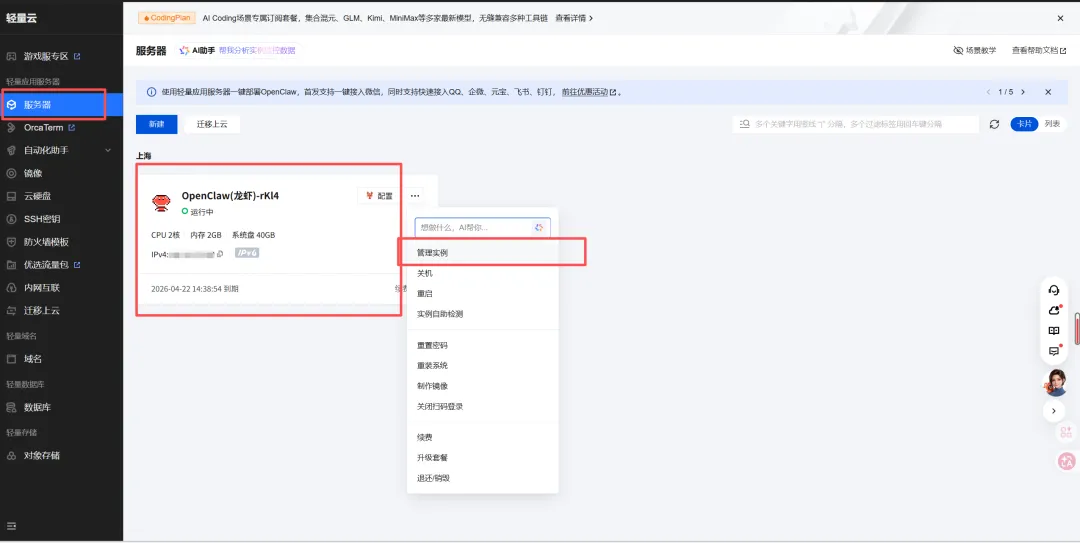The image size is (1080, 543).
Task: Open the cloud notification floating icon
Action: click(1054, 310)
